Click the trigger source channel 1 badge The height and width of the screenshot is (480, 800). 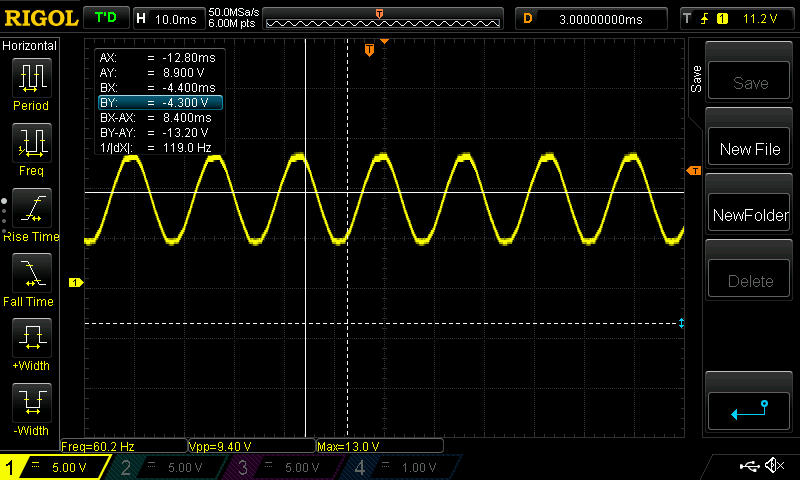(722, 19)
